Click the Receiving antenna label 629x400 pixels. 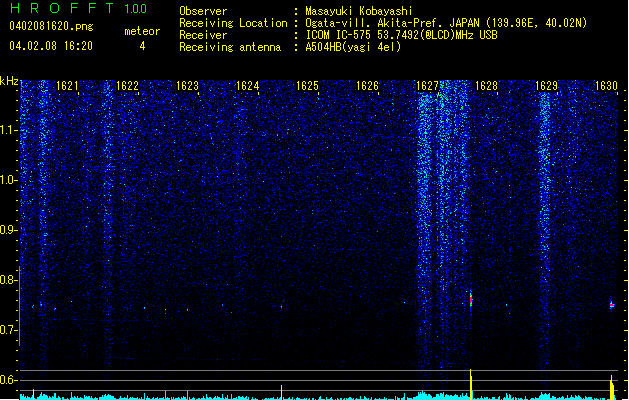[230, 47]
